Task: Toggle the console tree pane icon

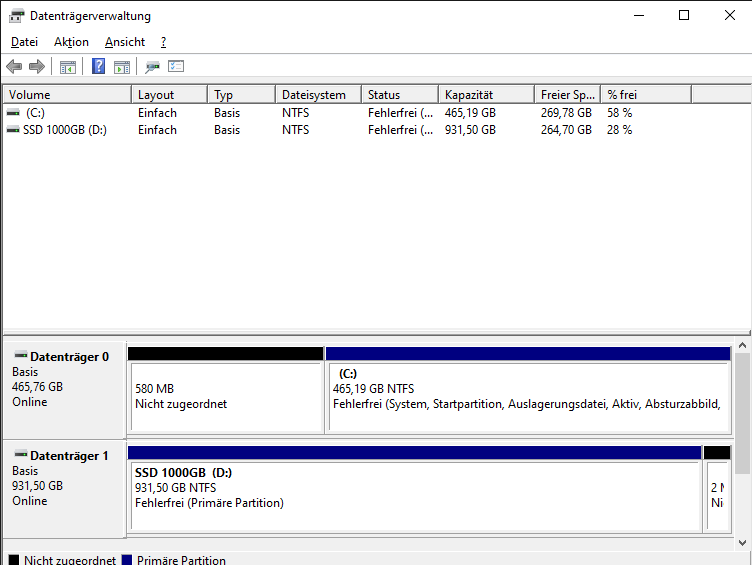Action: (x=68, y=67)
